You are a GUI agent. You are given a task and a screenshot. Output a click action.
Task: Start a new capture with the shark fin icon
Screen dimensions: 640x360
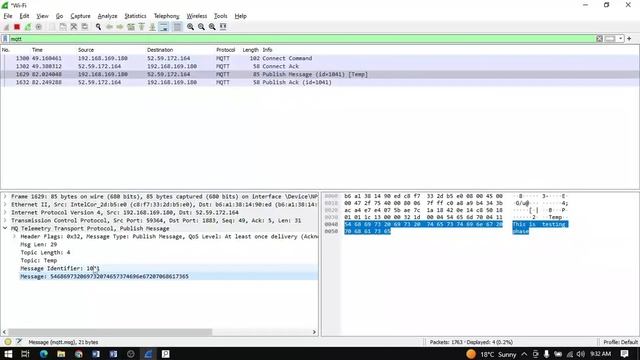pyautogui.click(x=6, y=27)
